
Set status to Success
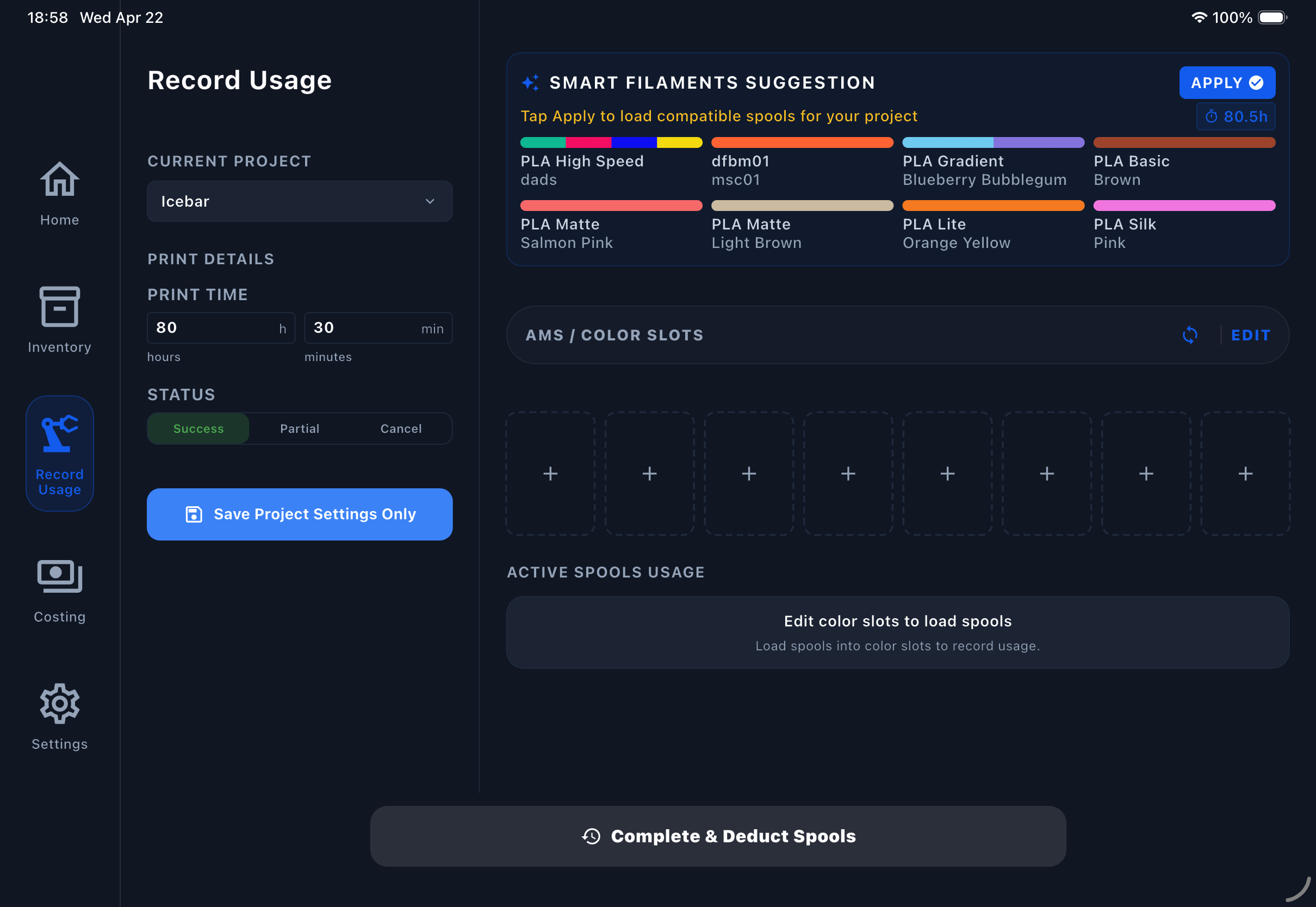point(198,428)
